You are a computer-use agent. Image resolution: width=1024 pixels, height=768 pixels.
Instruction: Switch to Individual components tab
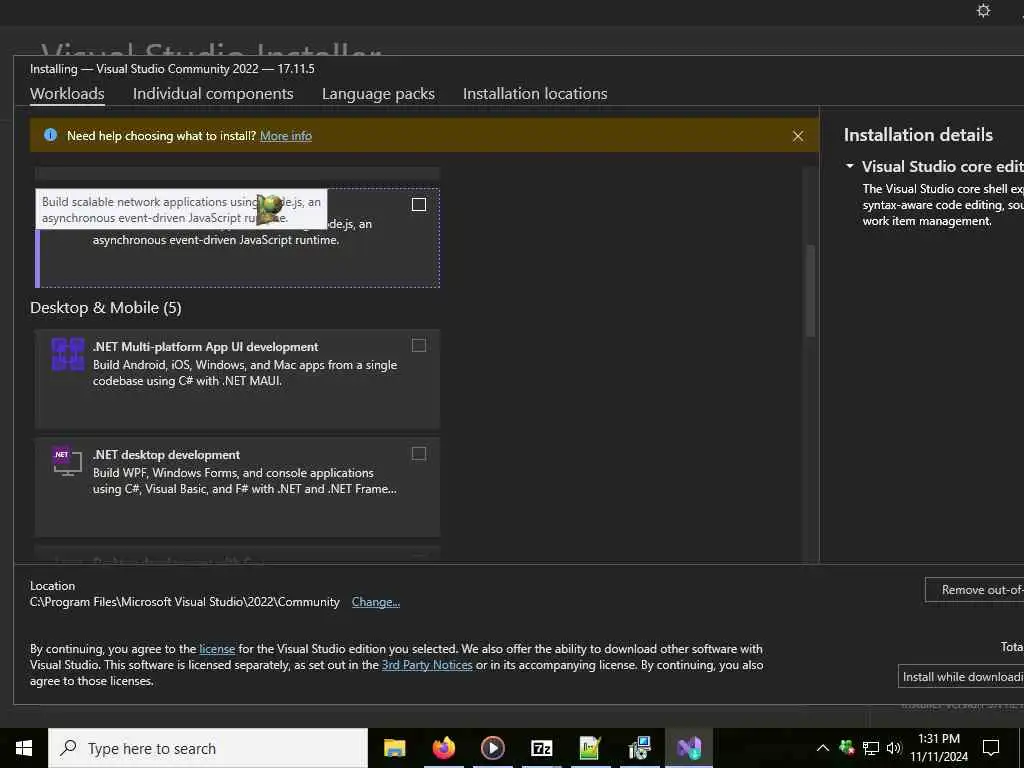click(213, 93)
